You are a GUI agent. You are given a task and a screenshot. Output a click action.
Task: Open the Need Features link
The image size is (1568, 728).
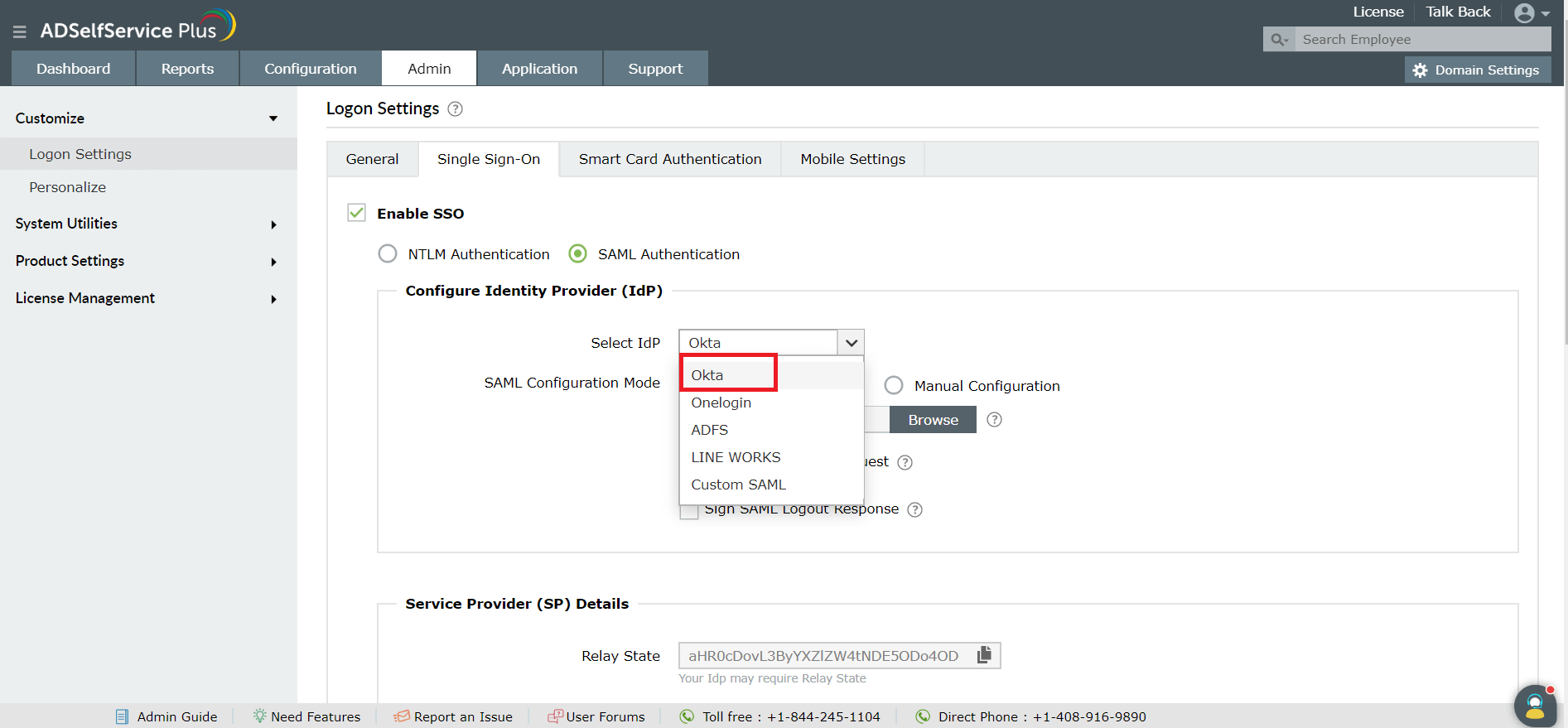(x=316, y=717)
